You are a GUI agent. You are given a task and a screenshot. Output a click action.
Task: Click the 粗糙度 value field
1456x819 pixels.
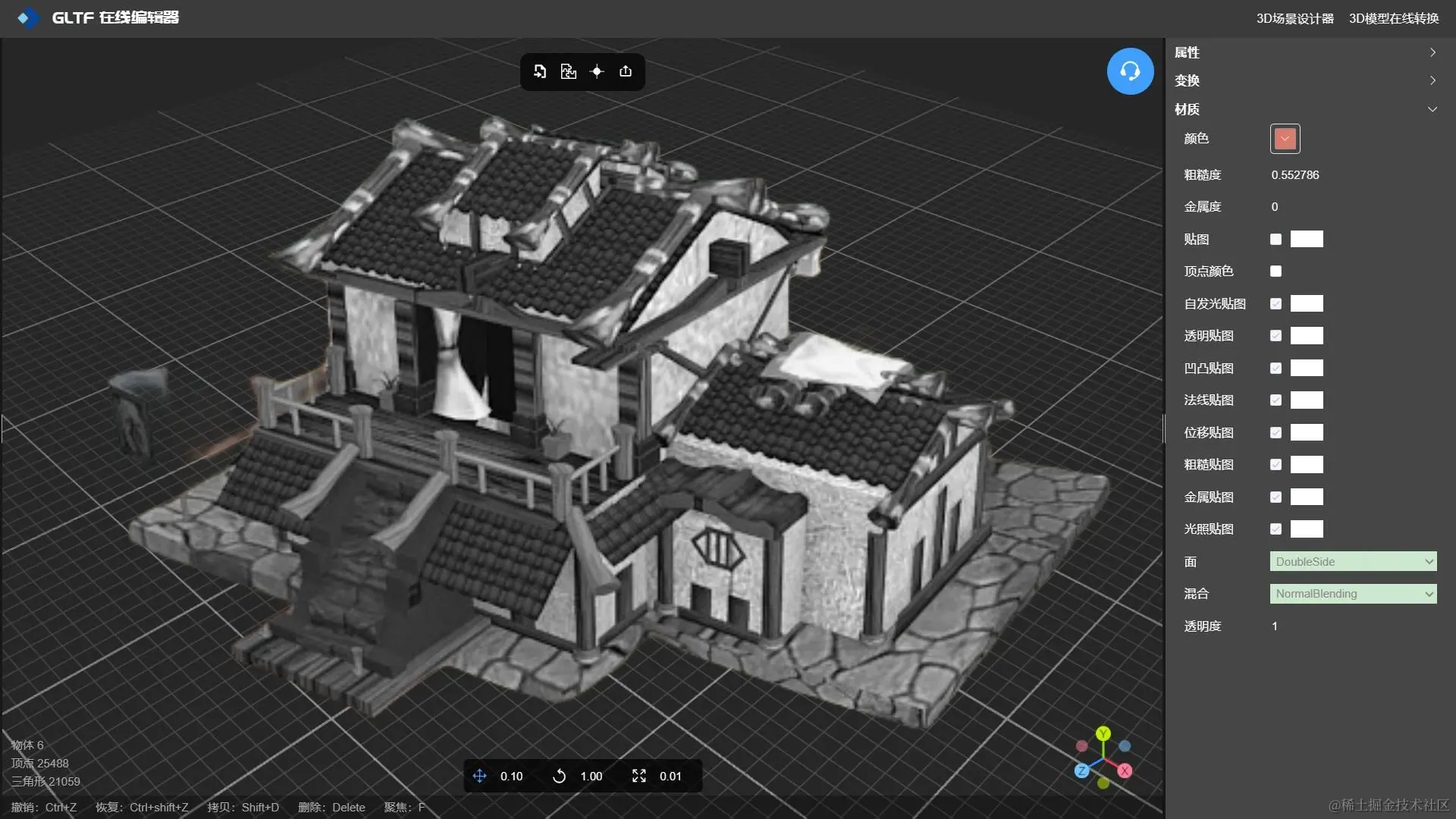(1295, 175)
